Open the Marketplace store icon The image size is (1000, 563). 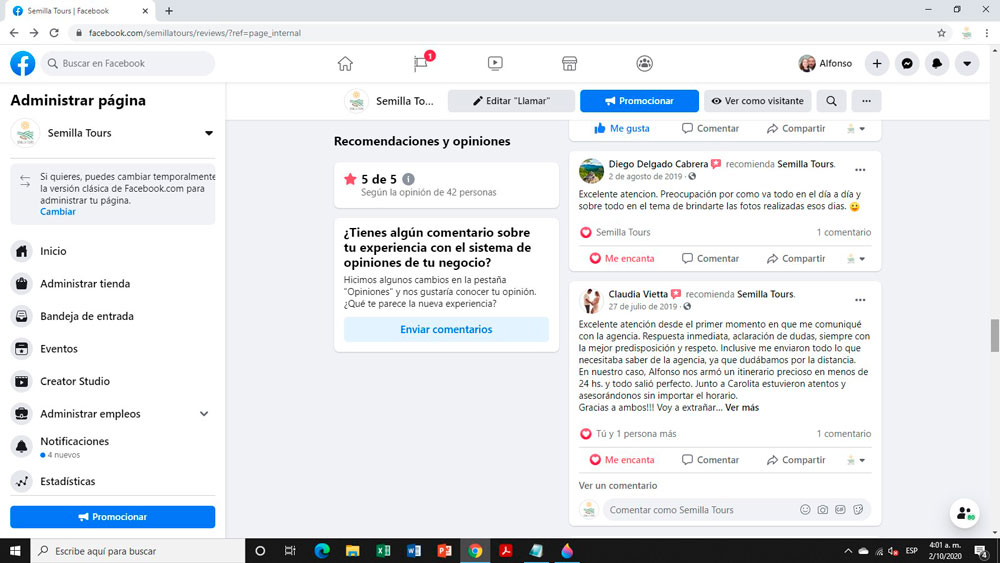[x=570, y=63]
